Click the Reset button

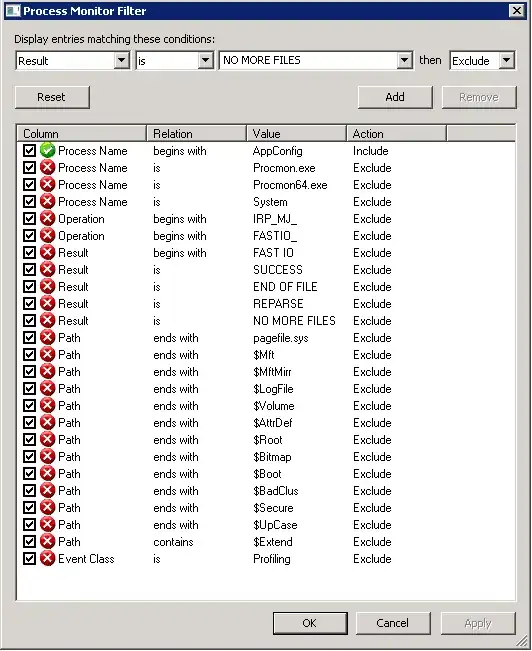coord(52,97)
